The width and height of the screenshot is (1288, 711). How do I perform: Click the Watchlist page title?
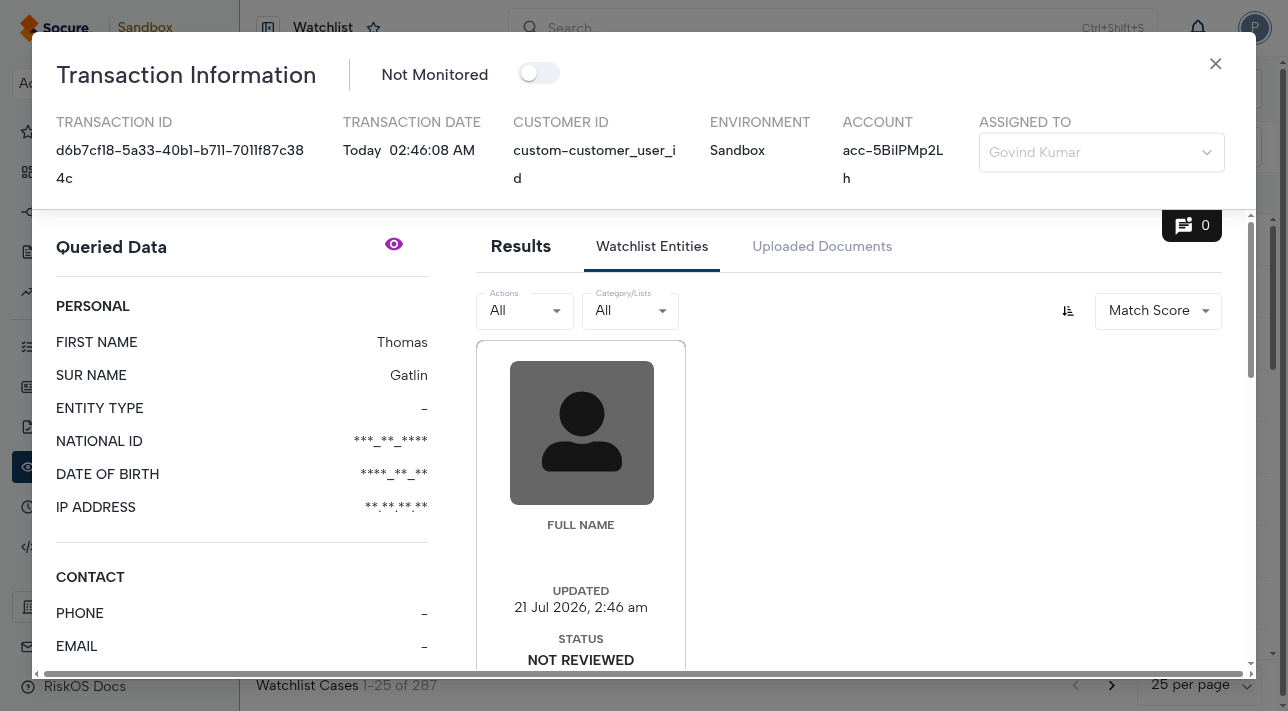pyautogui.click(x=323, y=27)
